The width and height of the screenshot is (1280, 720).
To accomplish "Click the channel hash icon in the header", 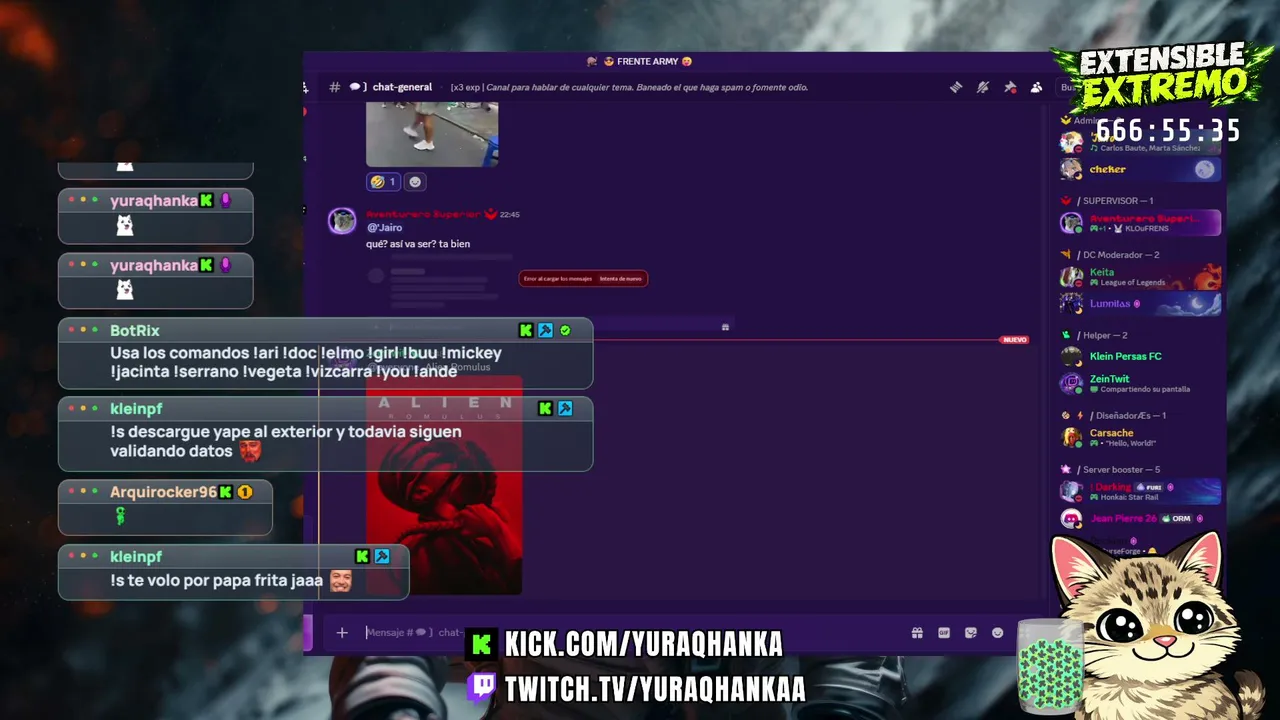I will pos(334,87).
